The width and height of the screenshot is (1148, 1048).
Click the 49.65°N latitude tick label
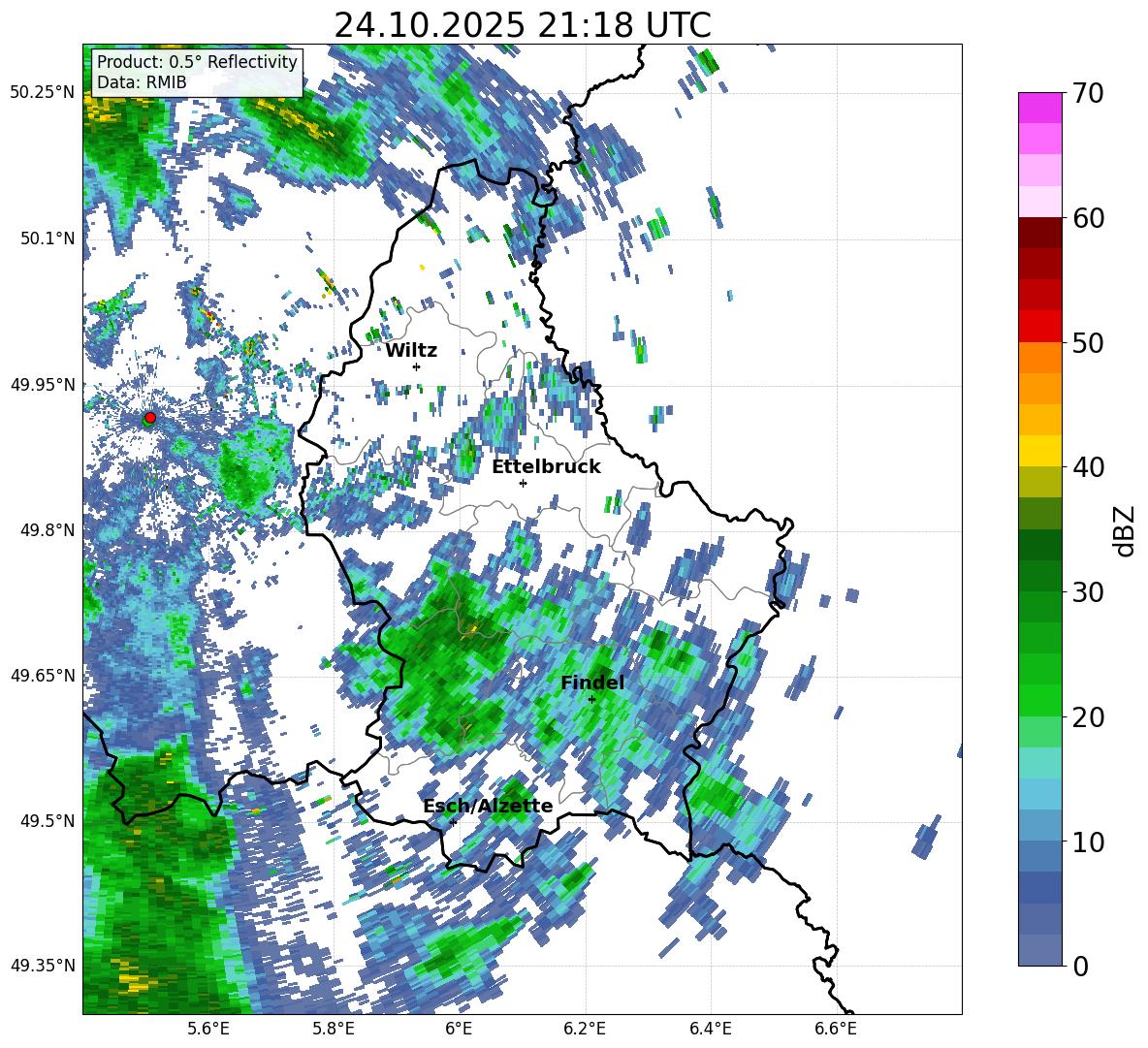(x=43, y=677)
